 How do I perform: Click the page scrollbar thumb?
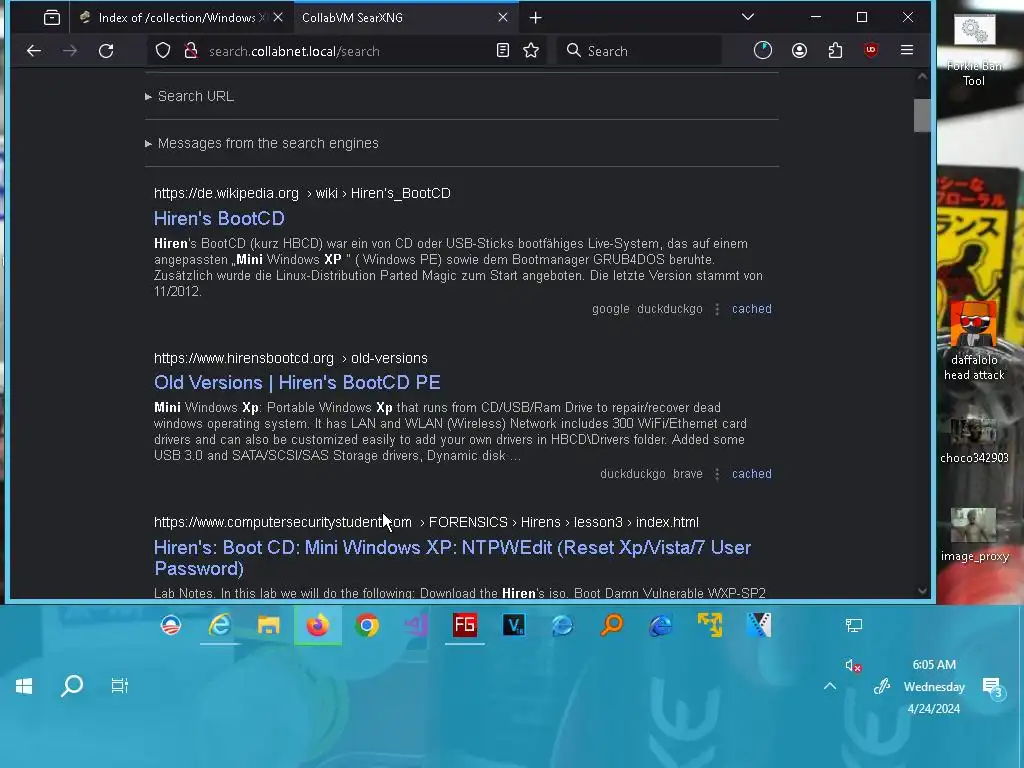pos(922,116)
